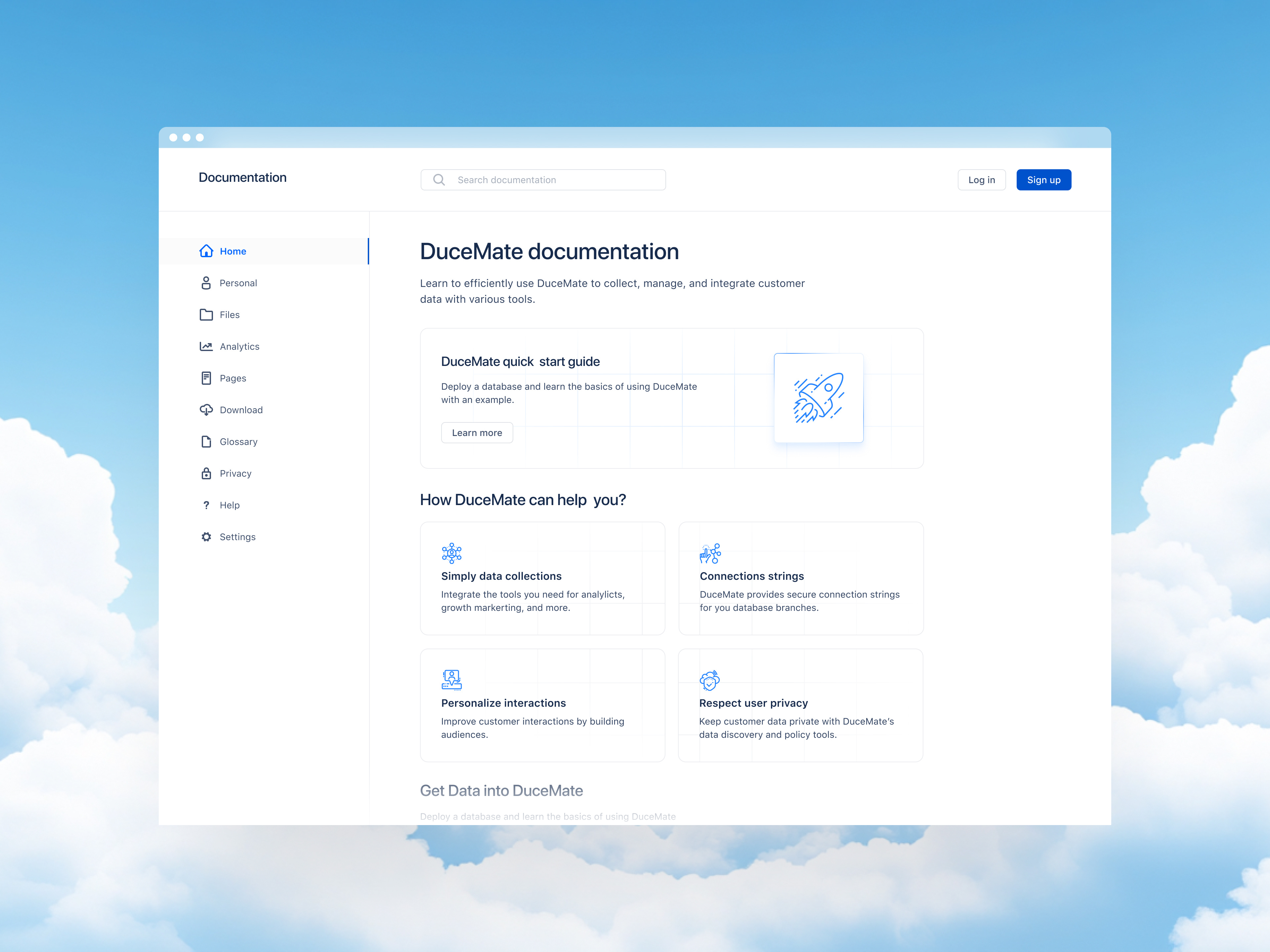This screenshot has width=1270, height=952.
Task: Click the Respect user privacy shield icon
Action: tap(710, 680)
